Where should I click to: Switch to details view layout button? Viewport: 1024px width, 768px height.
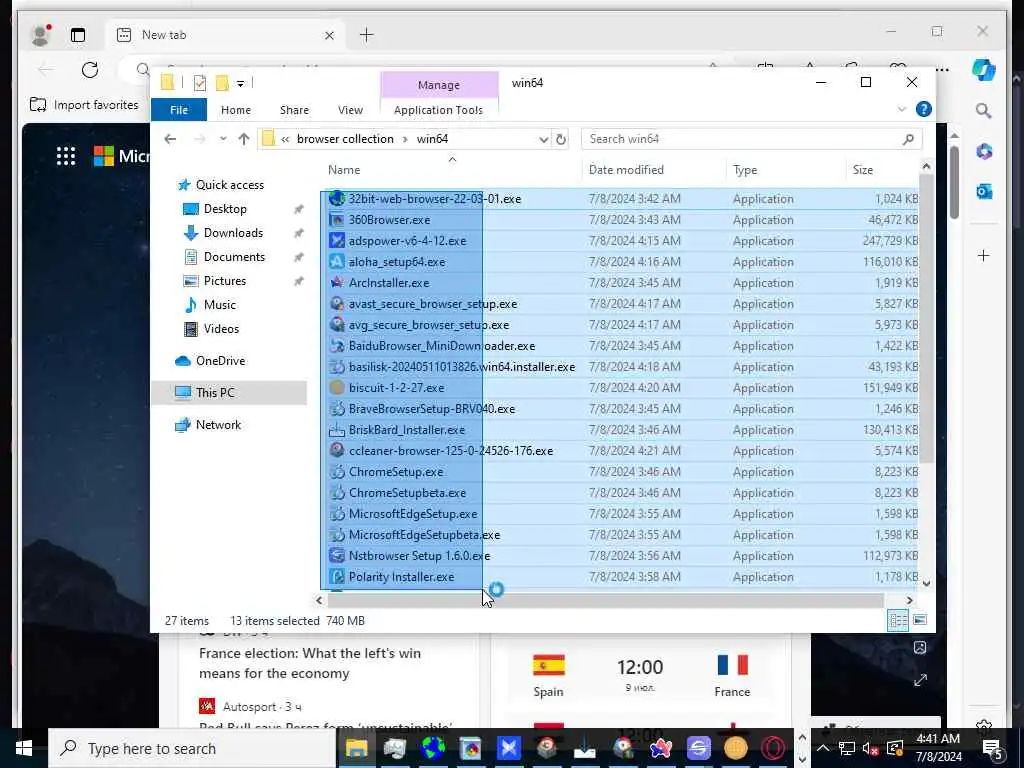tap(898, 620)
